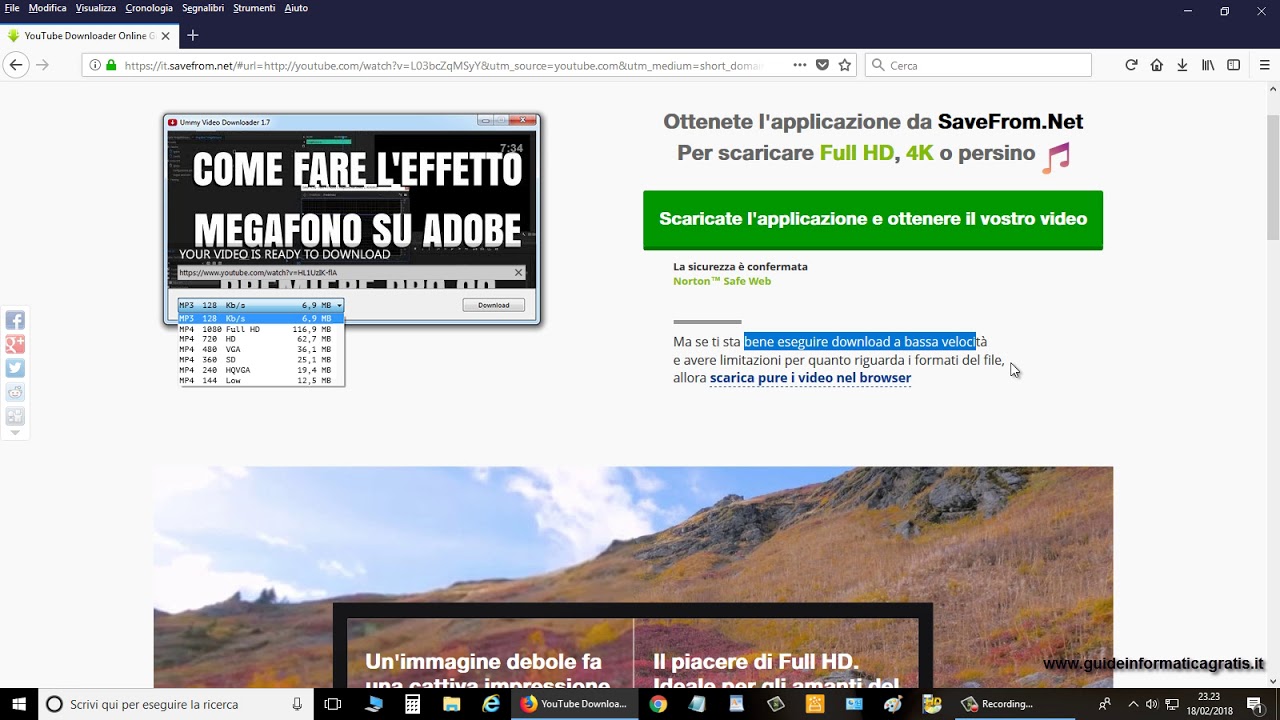The height and width of the screenshot is (720, 1280).
Task: Close the YouTube Downloader tab
Action: click(x=165, y=35)
